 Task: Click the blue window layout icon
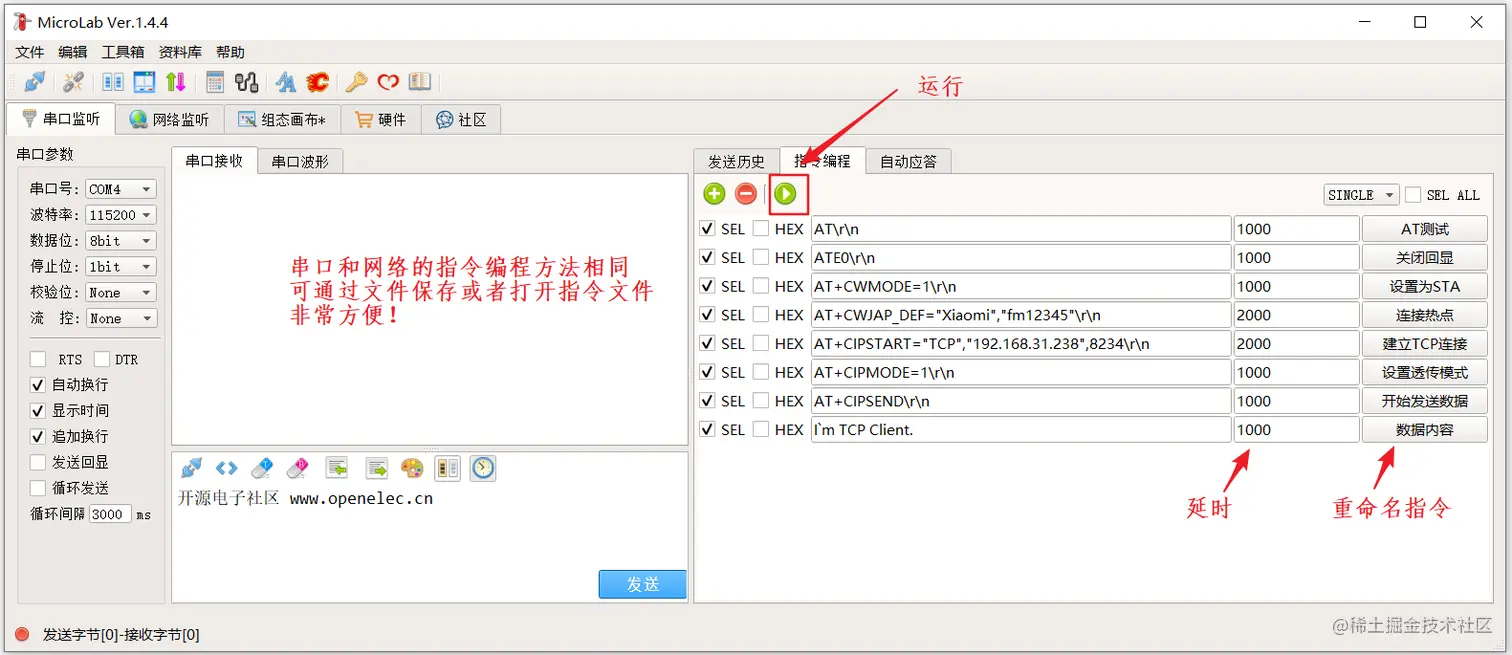click(144, 82)
